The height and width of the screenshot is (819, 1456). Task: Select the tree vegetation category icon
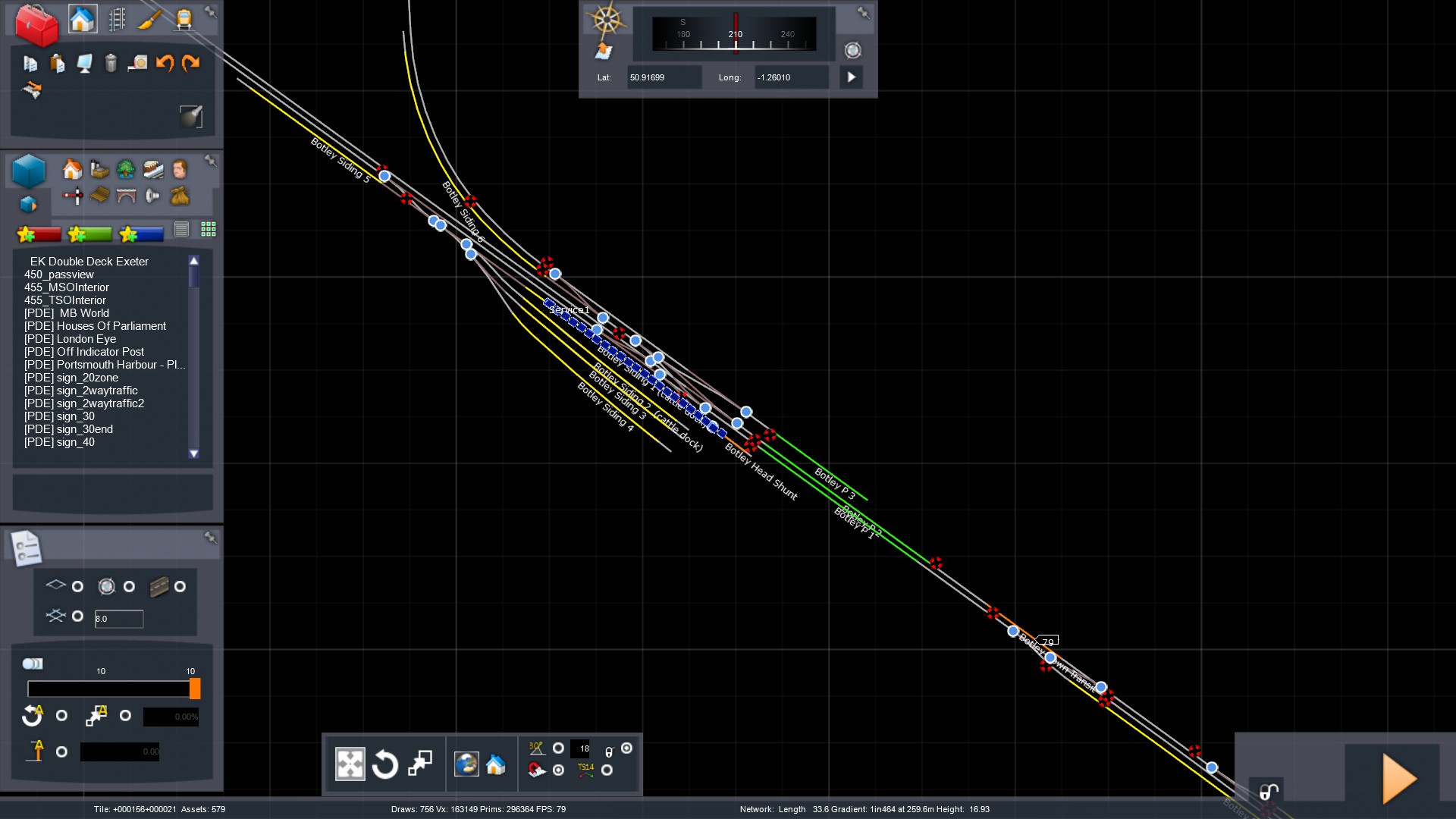point(126,168)
